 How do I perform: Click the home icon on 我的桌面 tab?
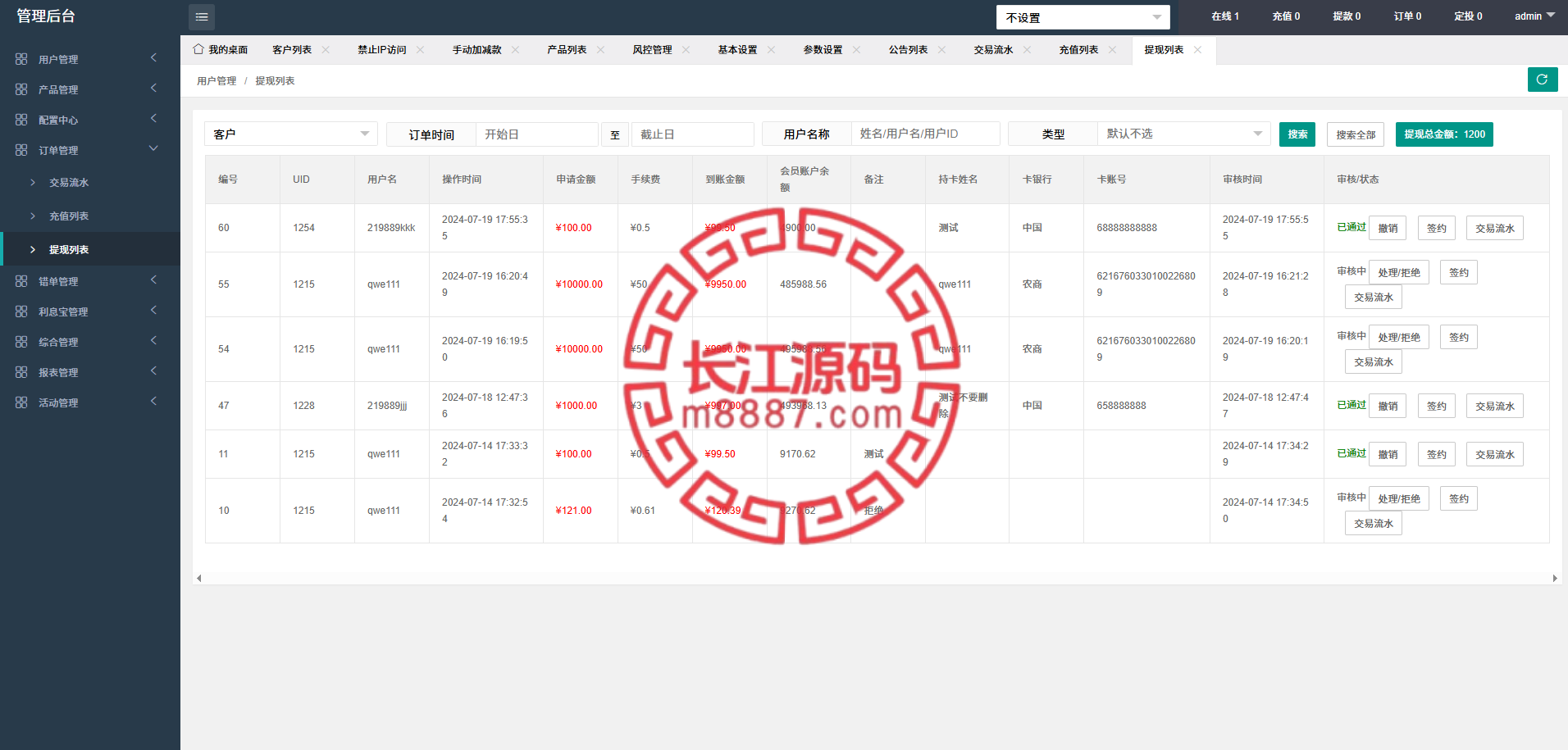pyautogui.click(x=198, y=49)
